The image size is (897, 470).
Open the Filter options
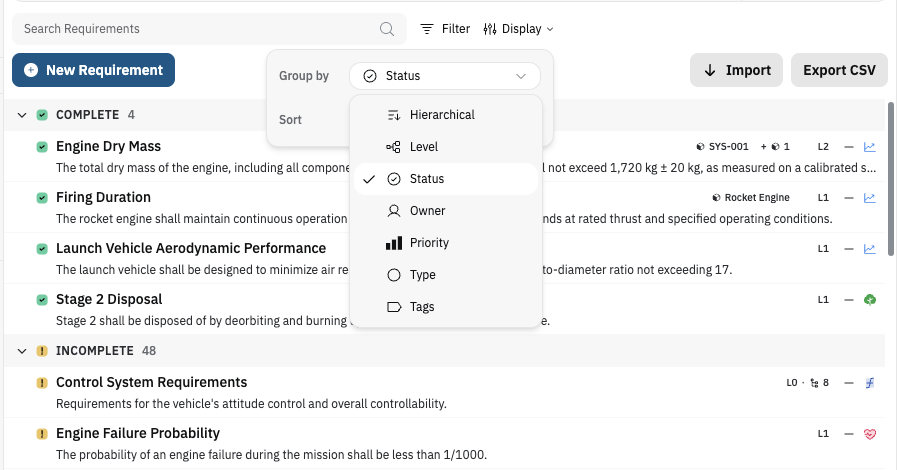click(445, 29)
